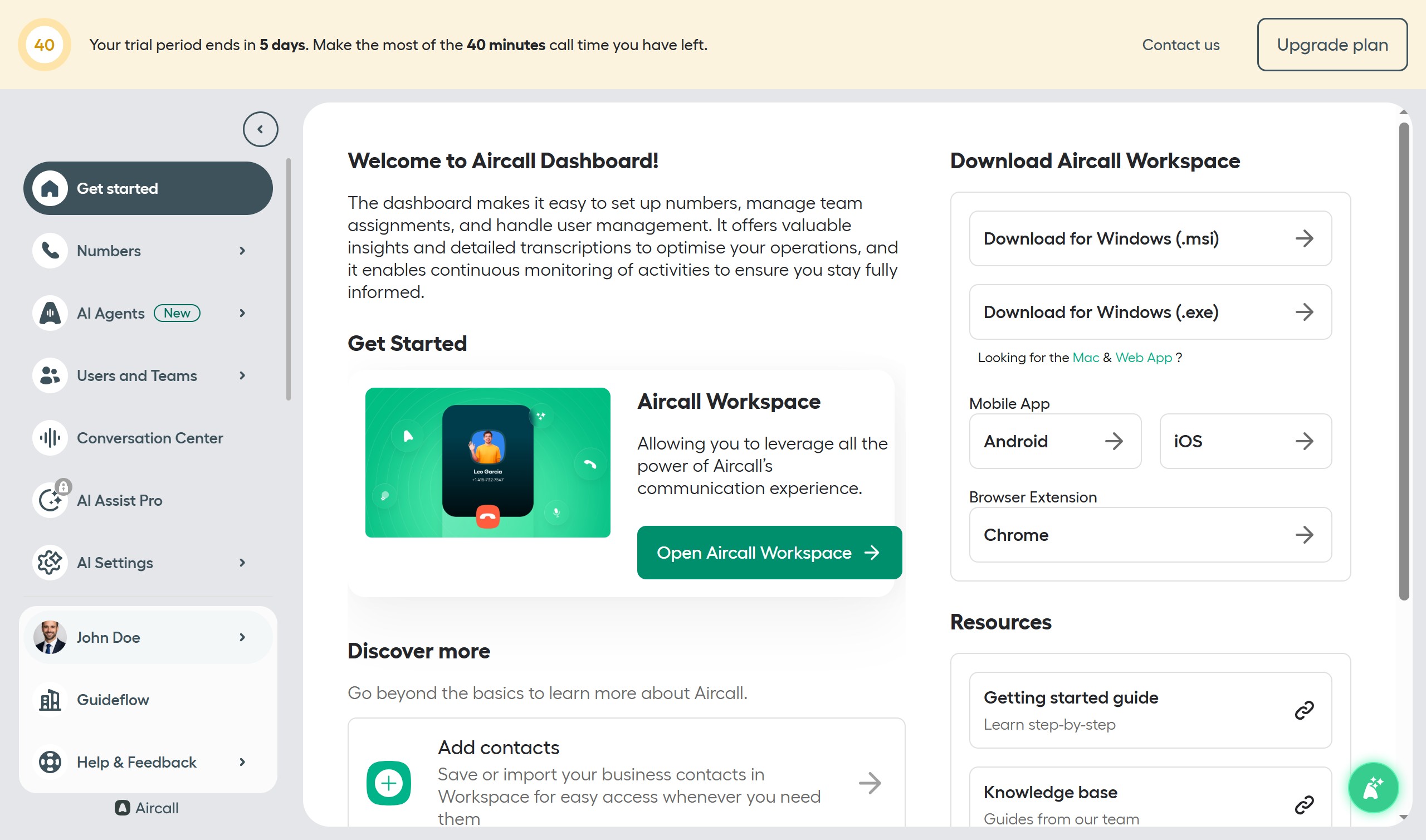The width and height of the screenshot is (1426, 840).
Task: Click the 40 minutes trial counter badge
Action: click(x=44, y=45)
